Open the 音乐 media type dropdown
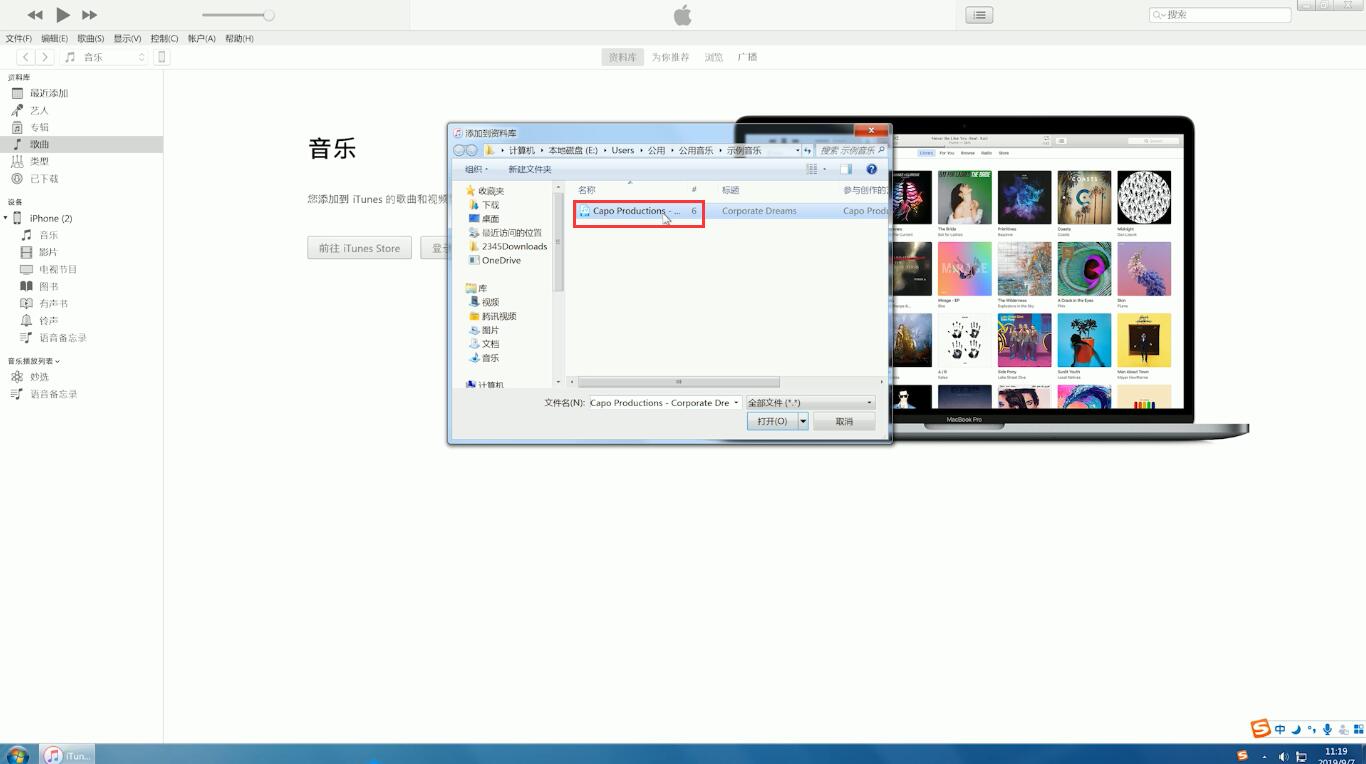The image size is (1366, 764). pyautogui.click(x=105, y=57)
